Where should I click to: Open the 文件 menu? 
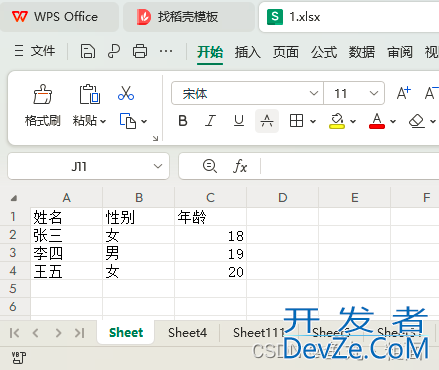[35, 51]
